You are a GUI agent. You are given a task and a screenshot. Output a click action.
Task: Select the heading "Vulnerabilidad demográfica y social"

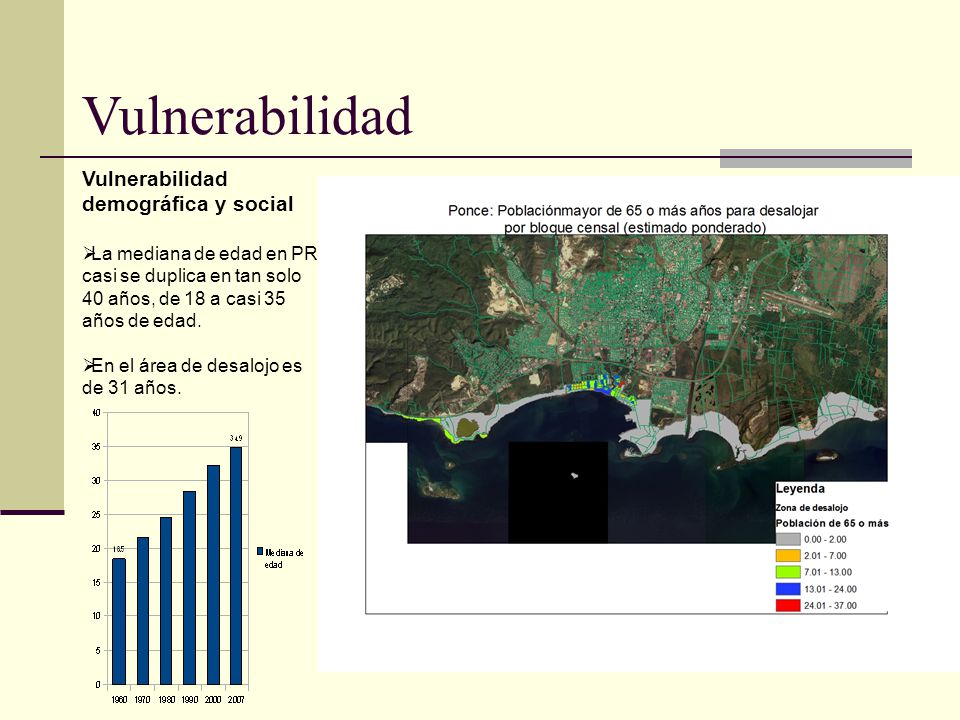coord(188,192)
